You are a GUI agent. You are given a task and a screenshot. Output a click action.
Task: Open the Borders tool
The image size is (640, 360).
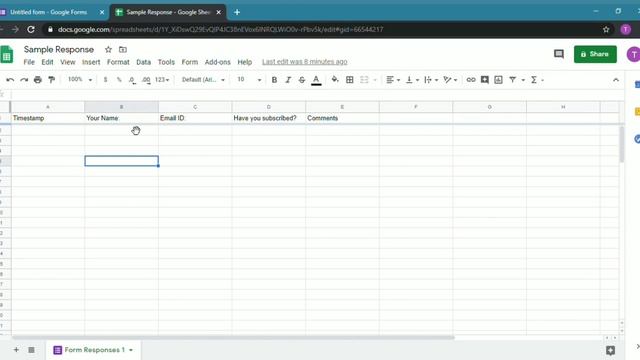(x=350, y=80)
